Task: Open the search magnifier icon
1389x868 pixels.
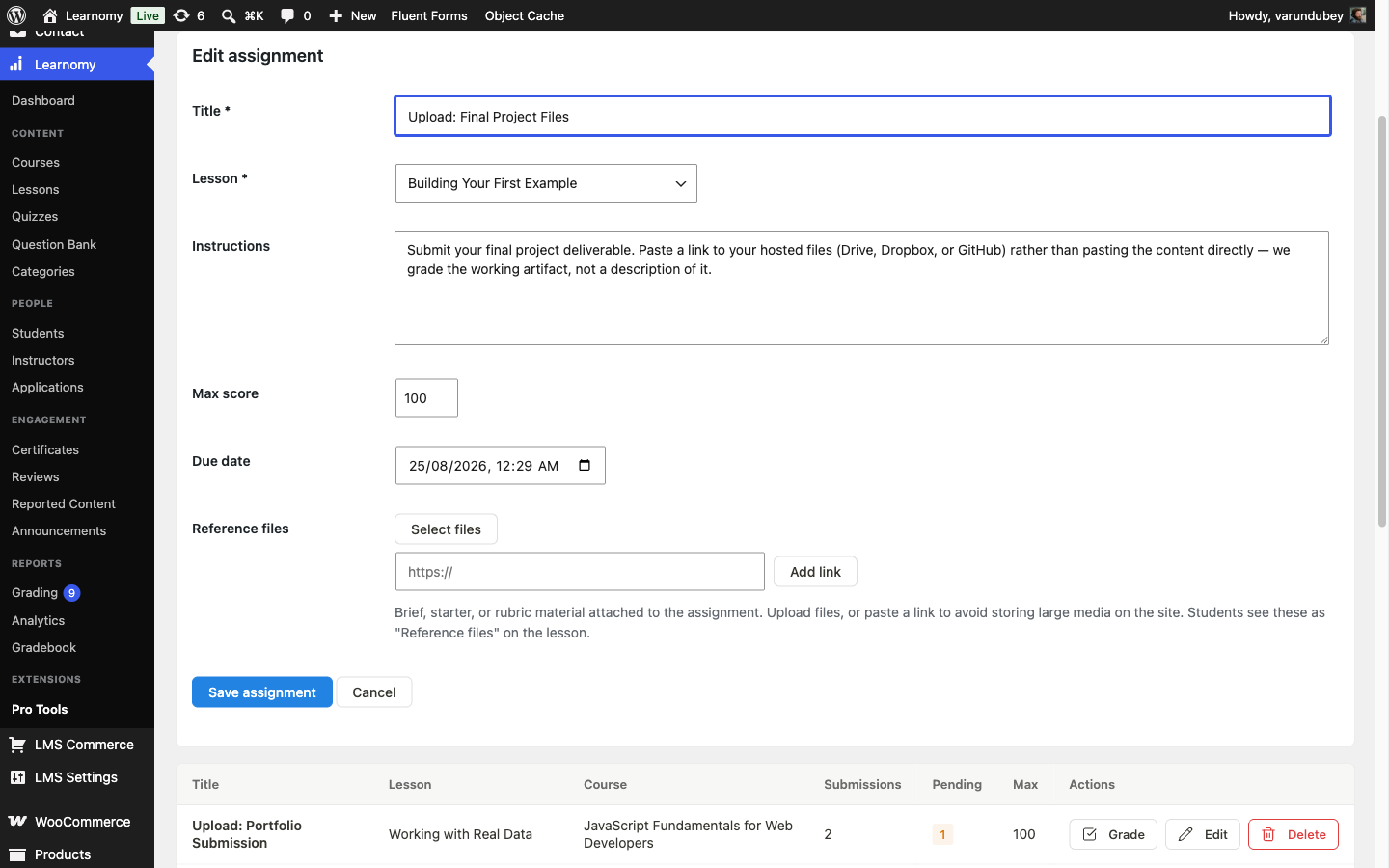Action: pyautogui.click(x=229, y=15)
